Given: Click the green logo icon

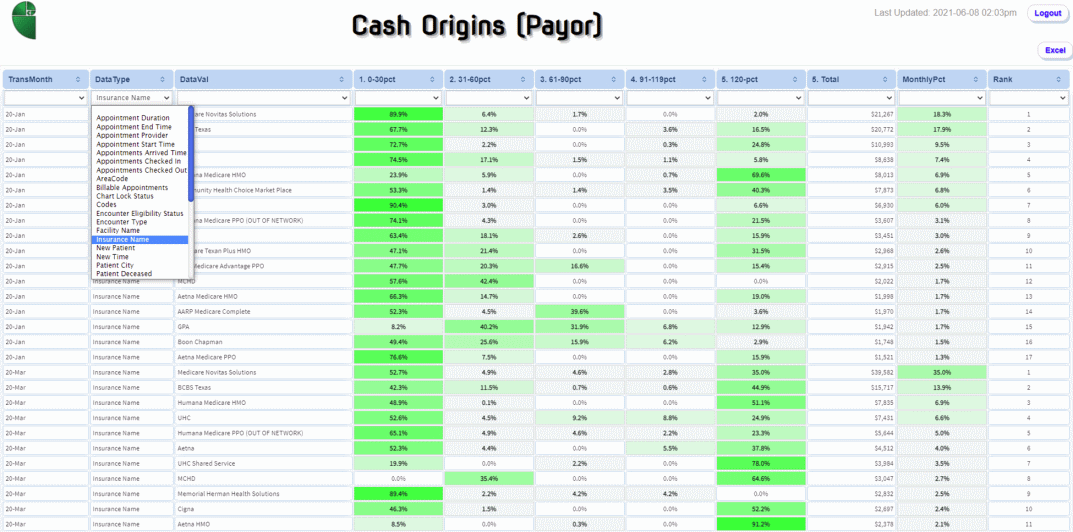Looking at the screenshot, I should pos(24,21).
